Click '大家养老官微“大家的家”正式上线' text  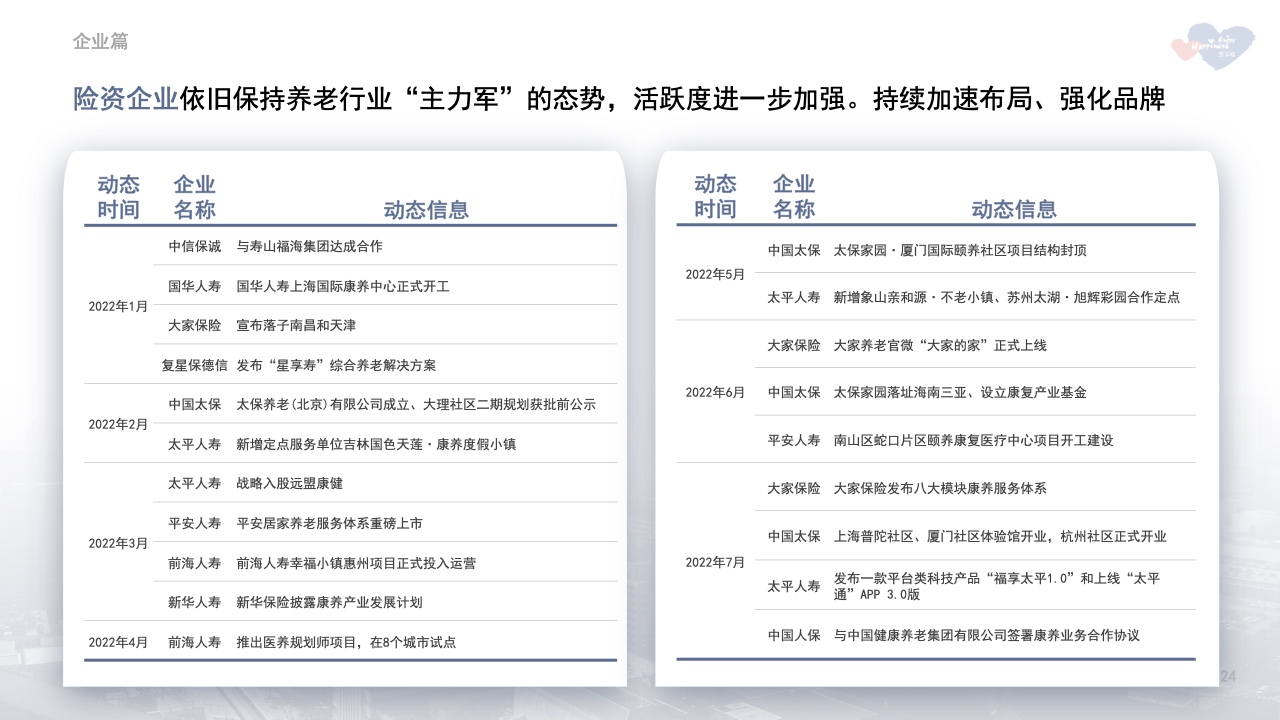[x=940, y=345]
